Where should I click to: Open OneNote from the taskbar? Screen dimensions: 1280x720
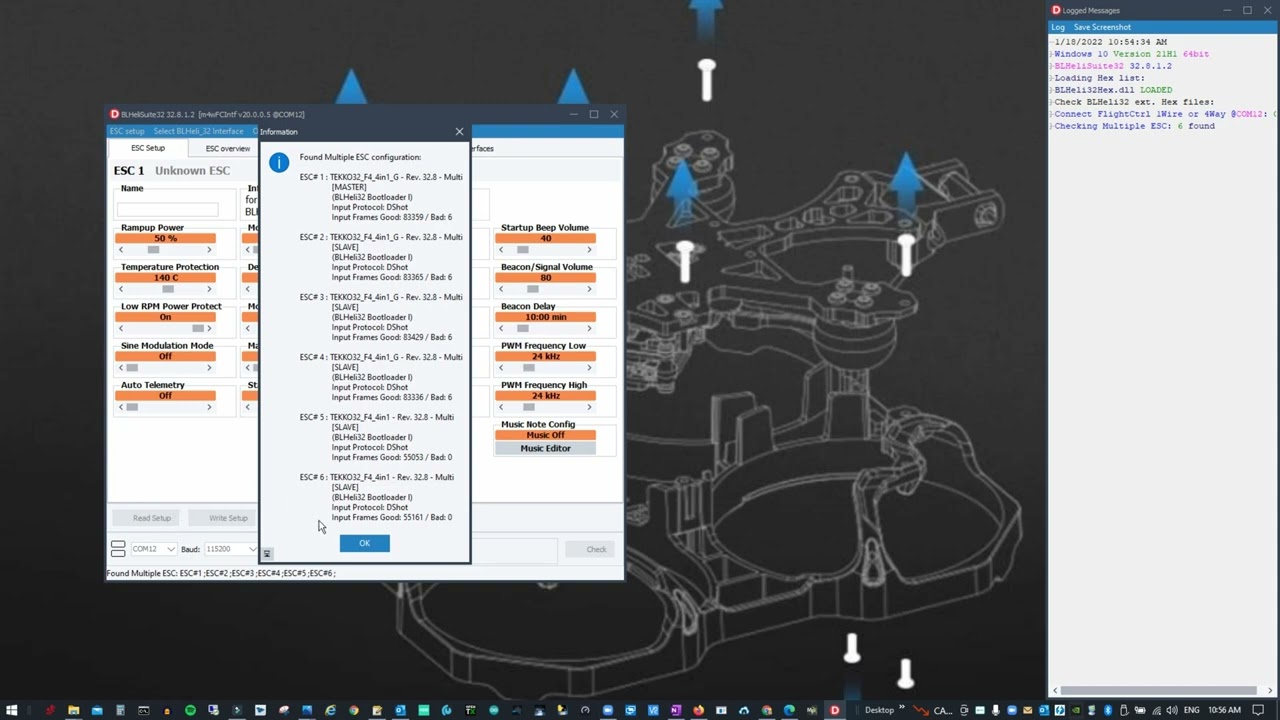pyautogui.click(x=677, y=710)
